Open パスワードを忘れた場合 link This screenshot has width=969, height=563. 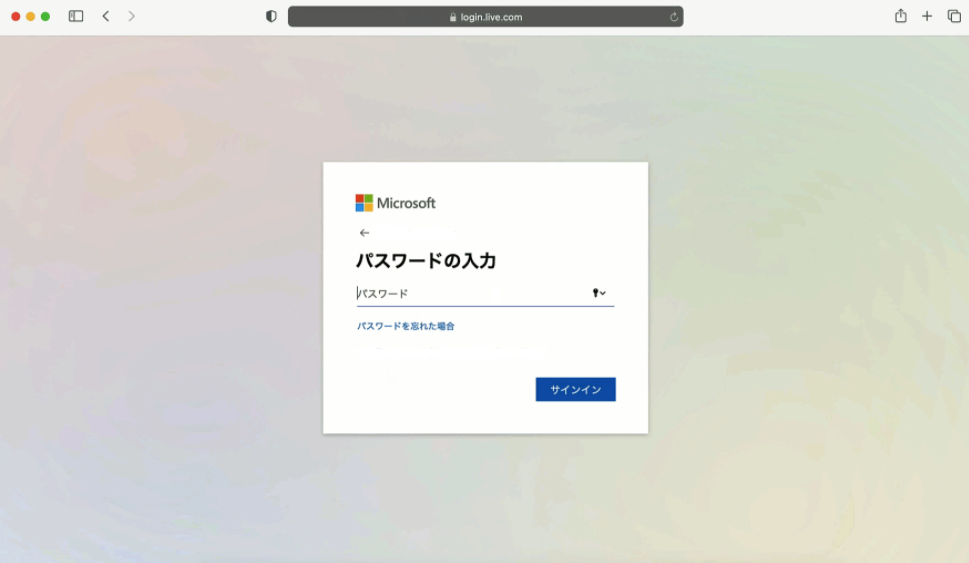click(405, 326)
